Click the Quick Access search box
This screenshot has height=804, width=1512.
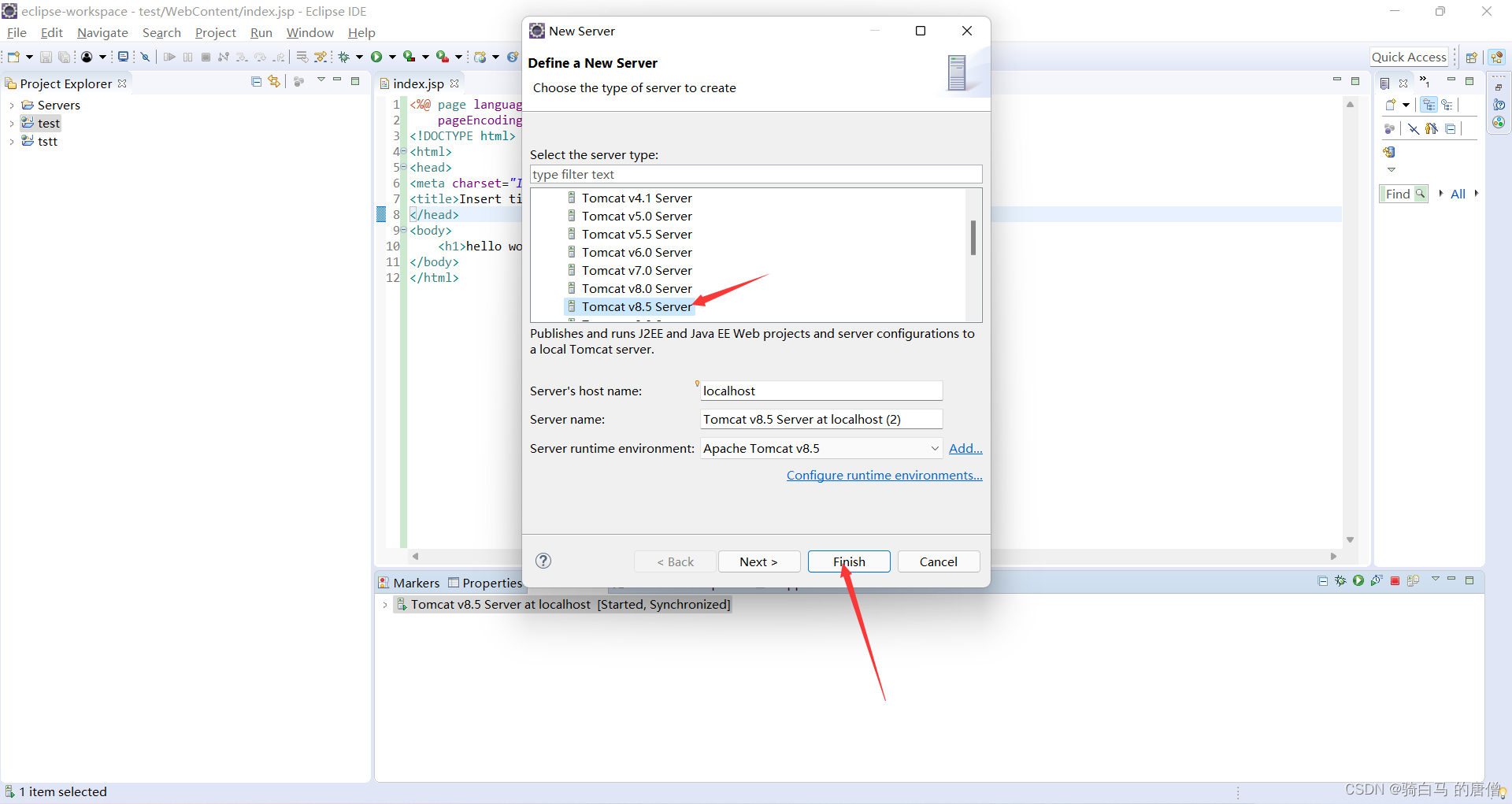tap(1409, 57)
